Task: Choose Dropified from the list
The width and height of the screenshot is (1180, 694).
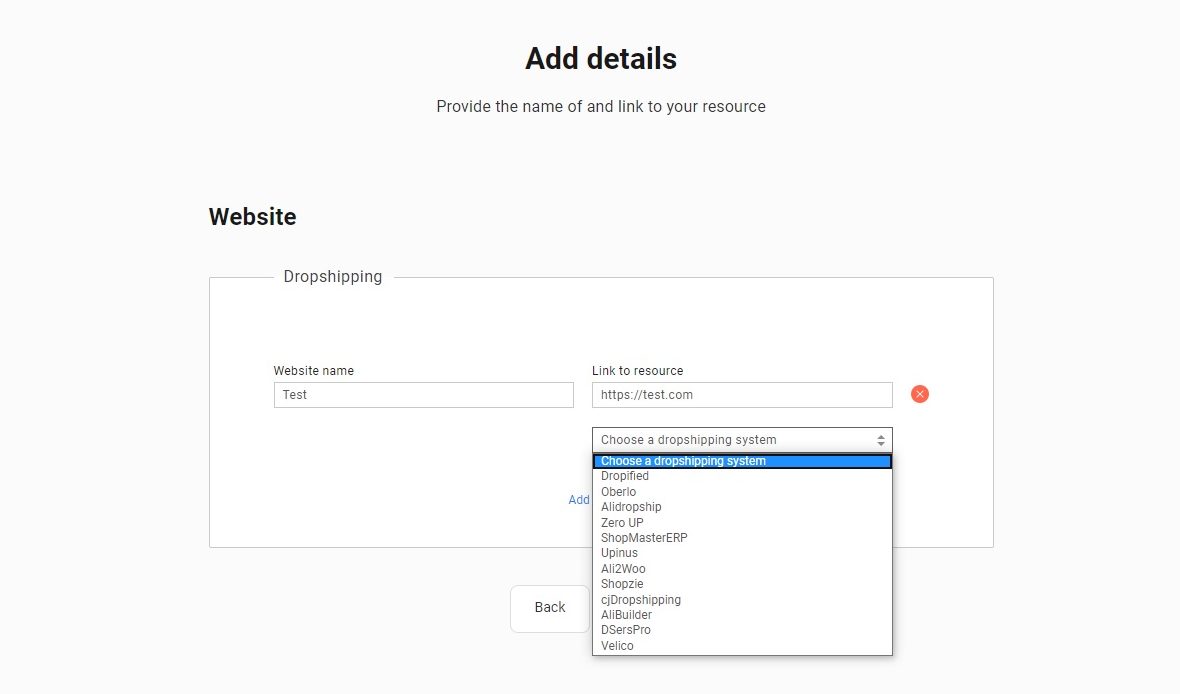Action: [742, 476]
